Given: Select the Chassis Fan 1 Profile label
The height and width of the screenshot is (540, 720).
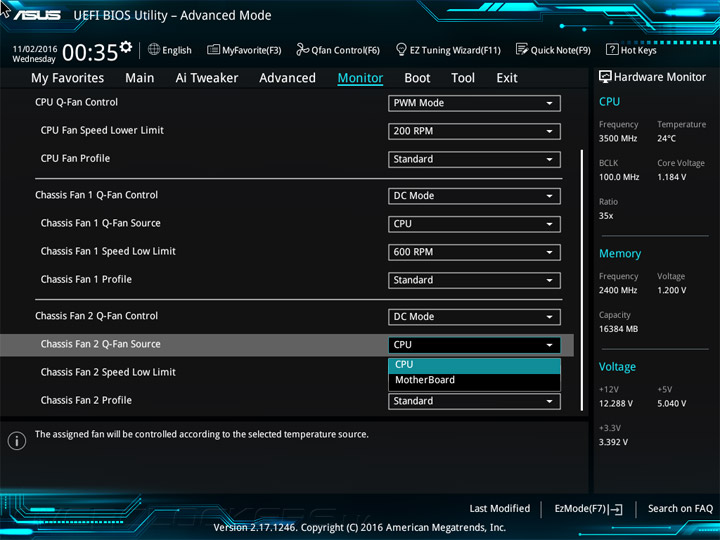Looking at the screenshot, I should point(86,279).
